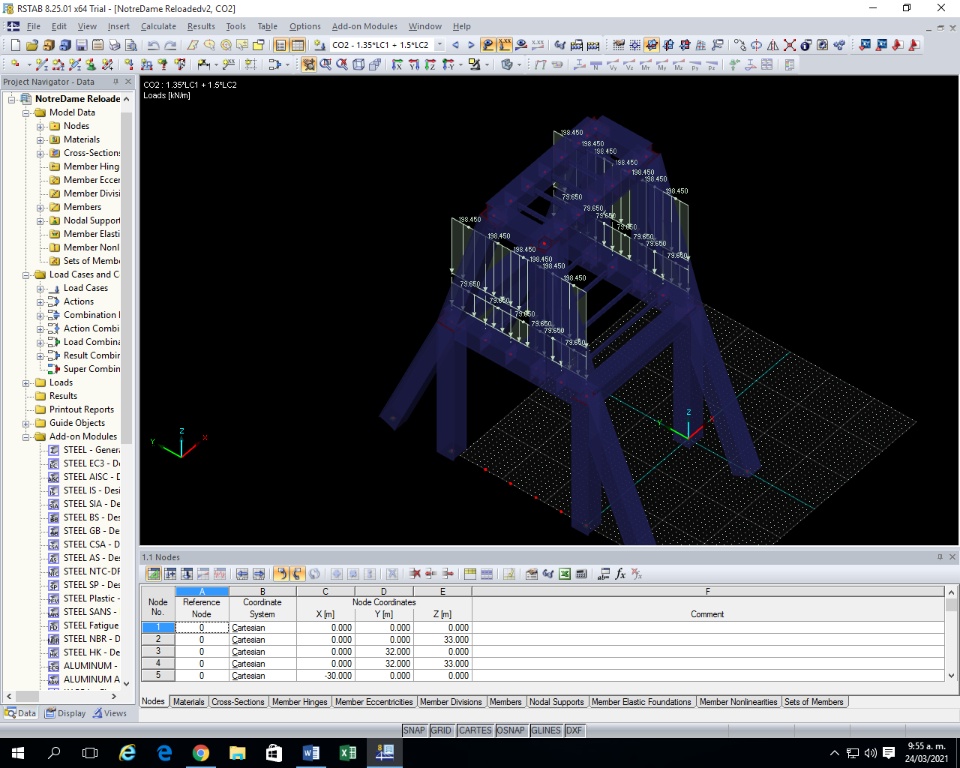
Task: Toggle GLINES in the status bar
Action: coord(546,730)
